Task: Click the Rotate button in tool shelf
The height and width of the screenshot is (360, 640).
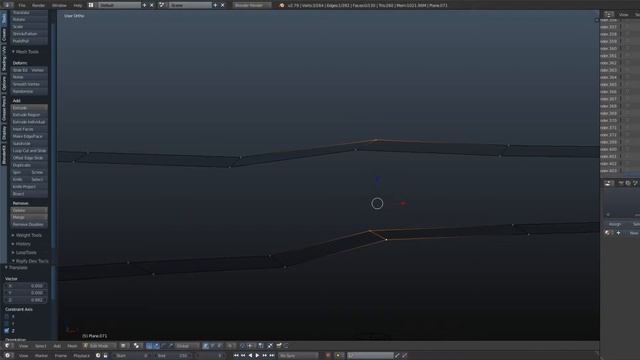Action: [x=29, y=20]
